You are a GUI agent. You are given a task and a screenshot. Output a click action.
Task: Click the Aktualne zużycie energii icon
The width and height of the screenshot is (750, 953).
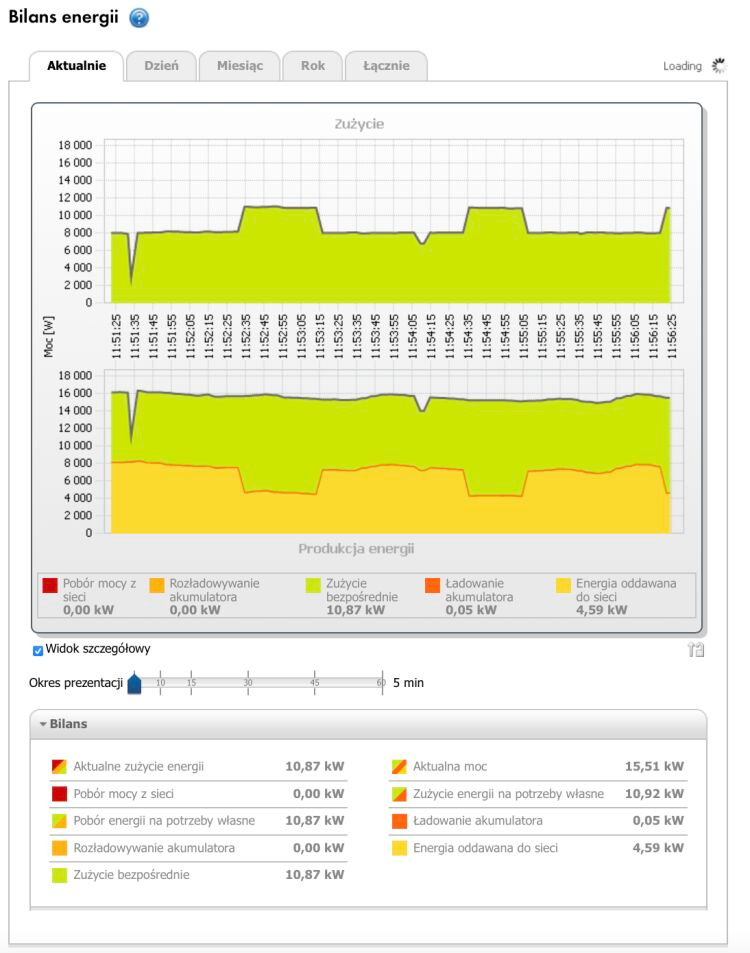tap(59, 767)
